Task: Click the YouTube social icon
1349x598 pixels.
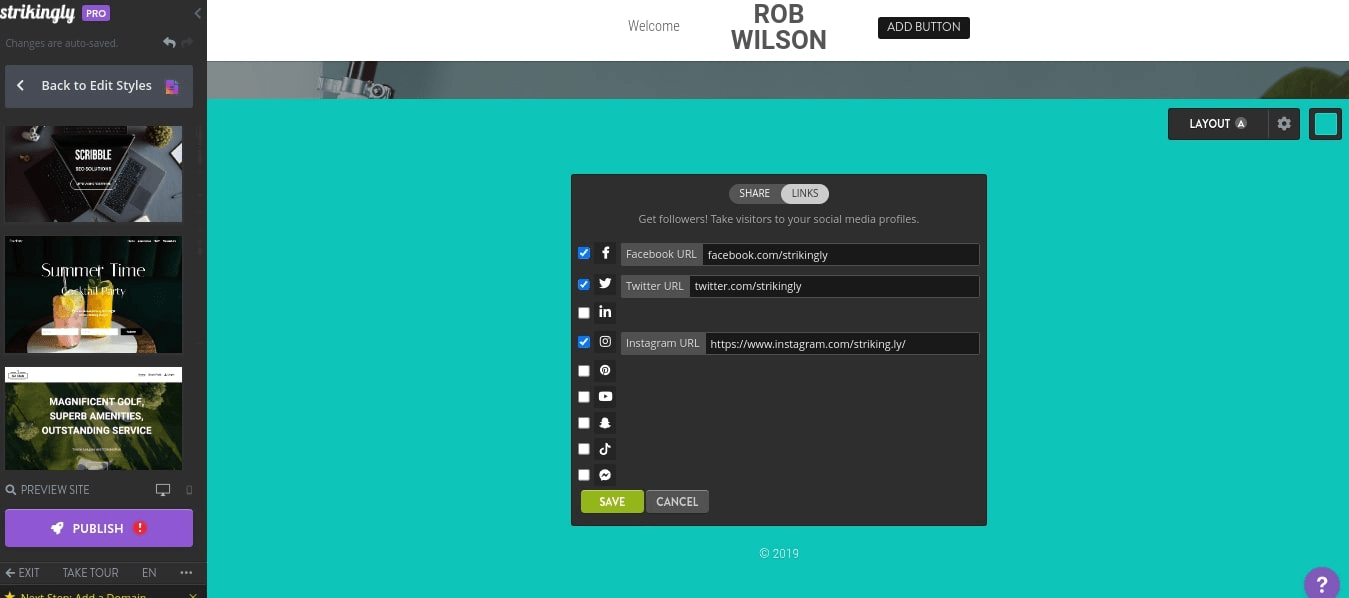Action: [605, 396]
